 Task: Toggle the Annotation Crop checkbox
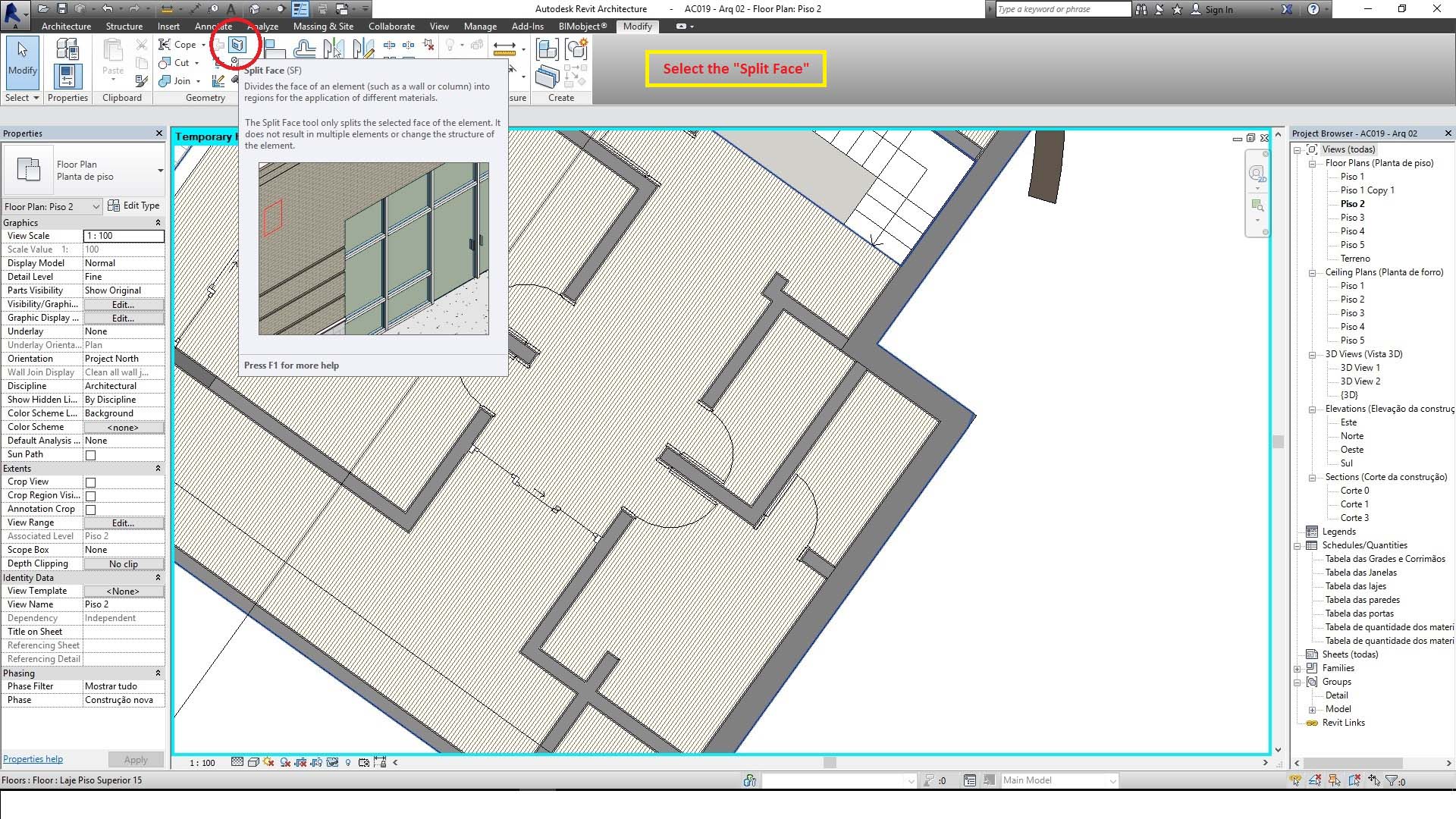tap(91, 510)
